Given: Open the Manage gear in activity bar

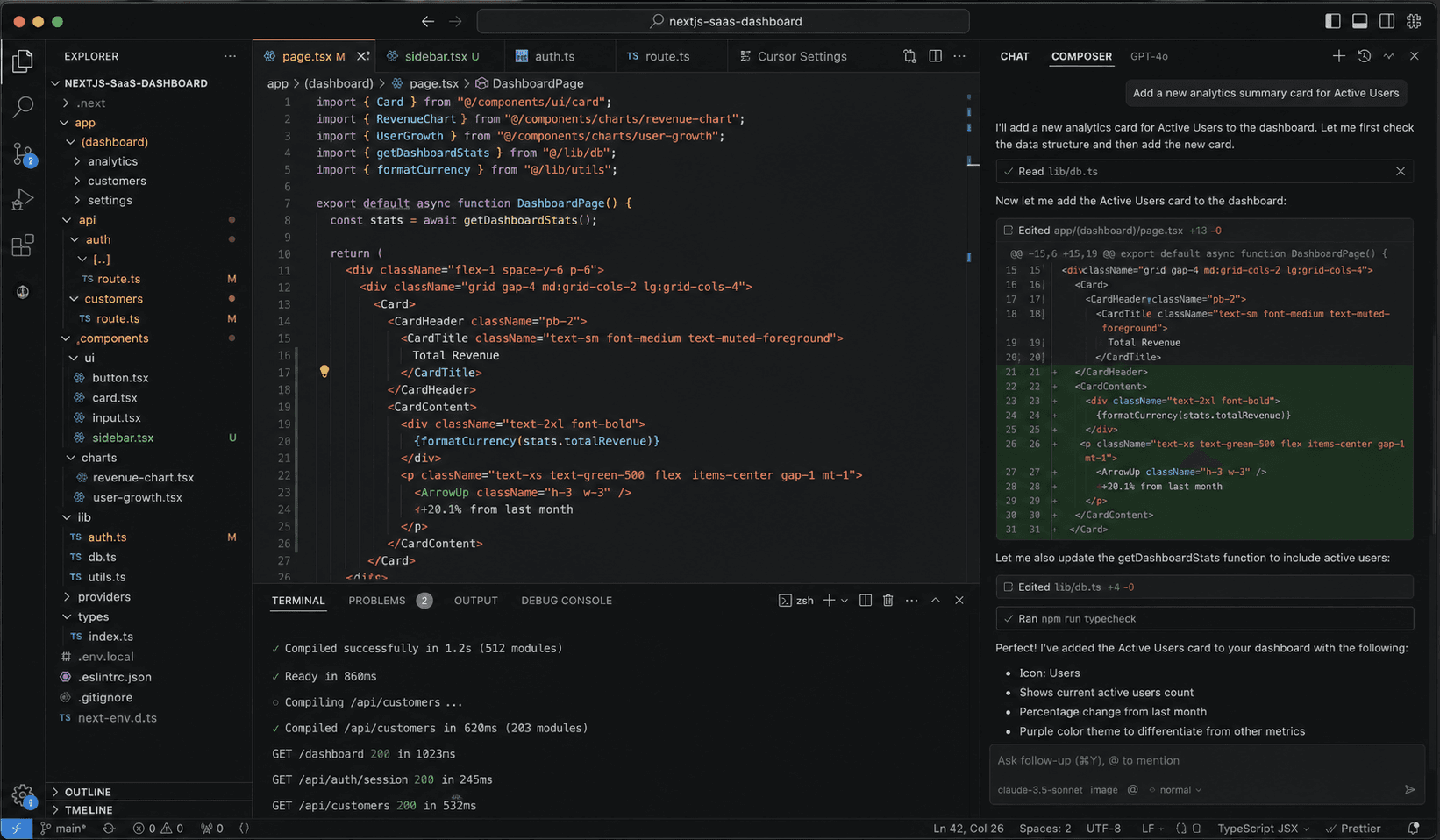Looking at the screenshot, I should tap(23, 795).
